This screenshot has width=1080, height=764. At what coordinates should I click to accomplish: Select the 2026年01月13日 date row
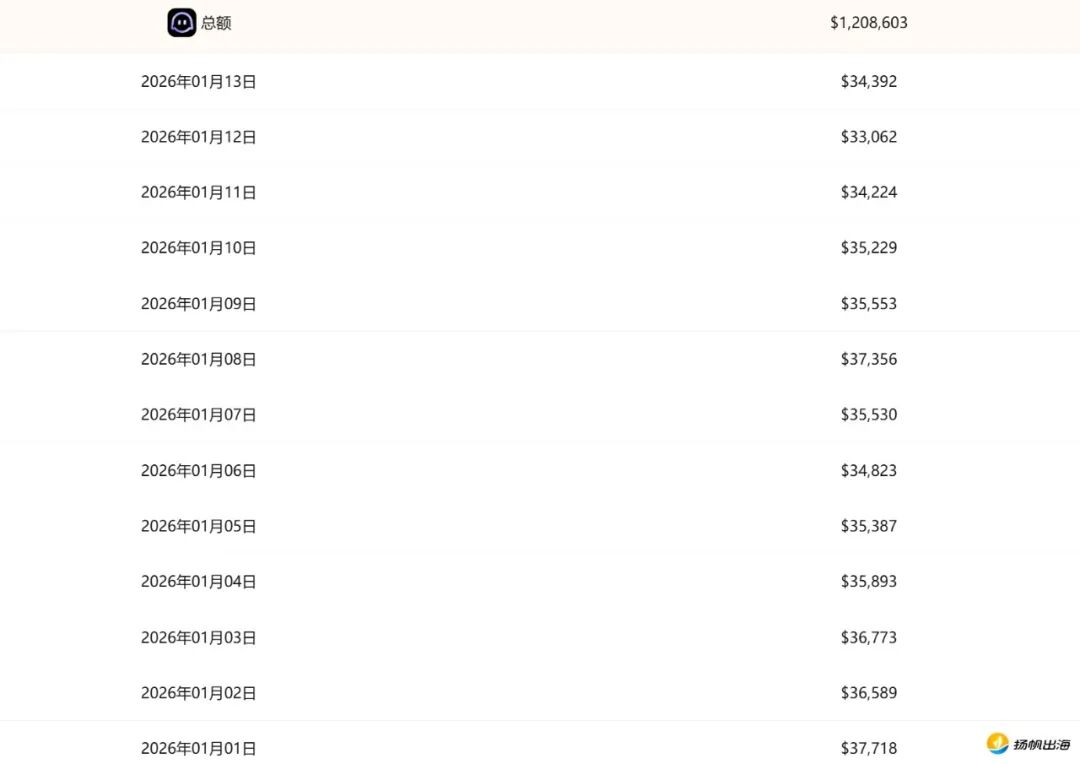click(198, 82)
